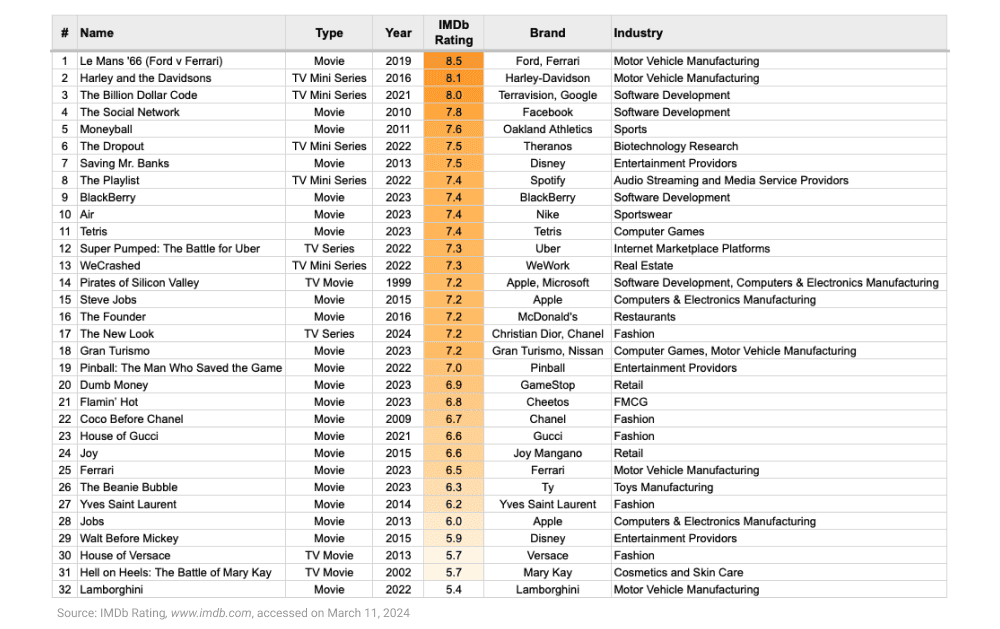Image resolution: width=1000 pixels, height=629 pixels.
Task: Click the Cosmetics and Skin Care cell
Action: pyautogui.click(x=678, y=573)
